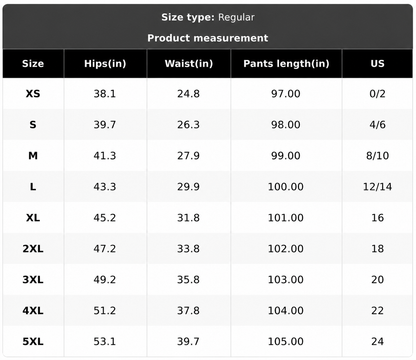This screenshot has width=416, height=360.
Task: Select the 3XL size row label
Action: click(33, 280)
